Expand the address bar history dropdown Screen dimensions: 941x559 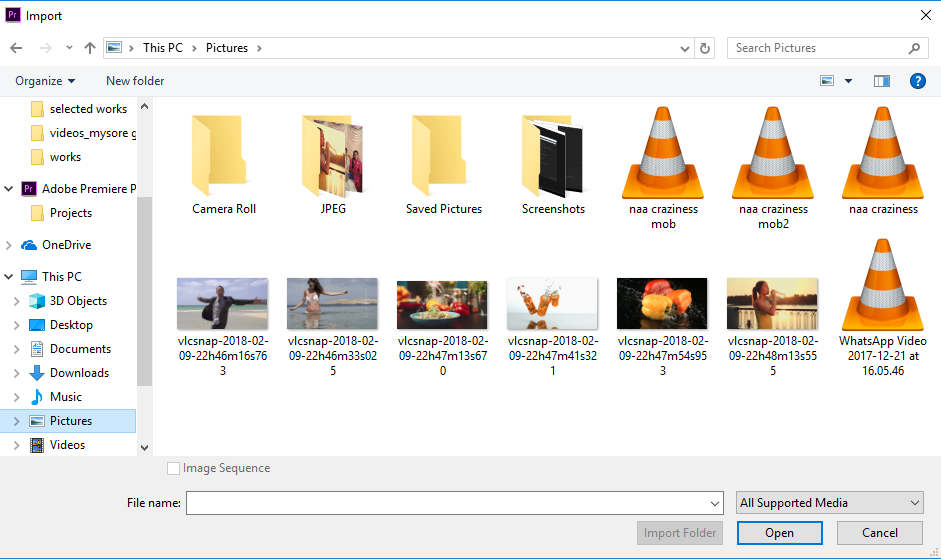click(x=685, y=49)
